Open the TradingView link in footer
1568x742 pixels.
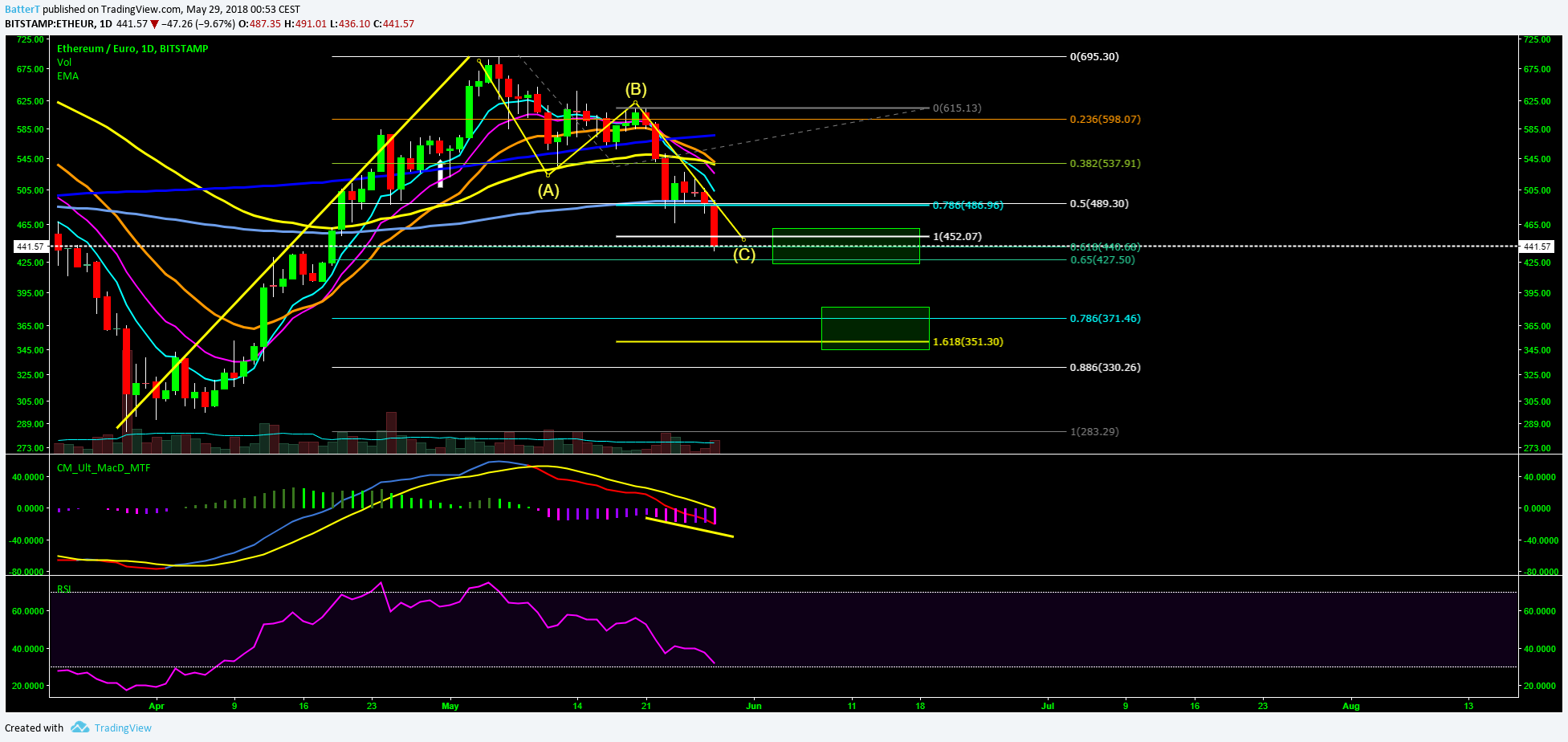(x=123, y=728)
